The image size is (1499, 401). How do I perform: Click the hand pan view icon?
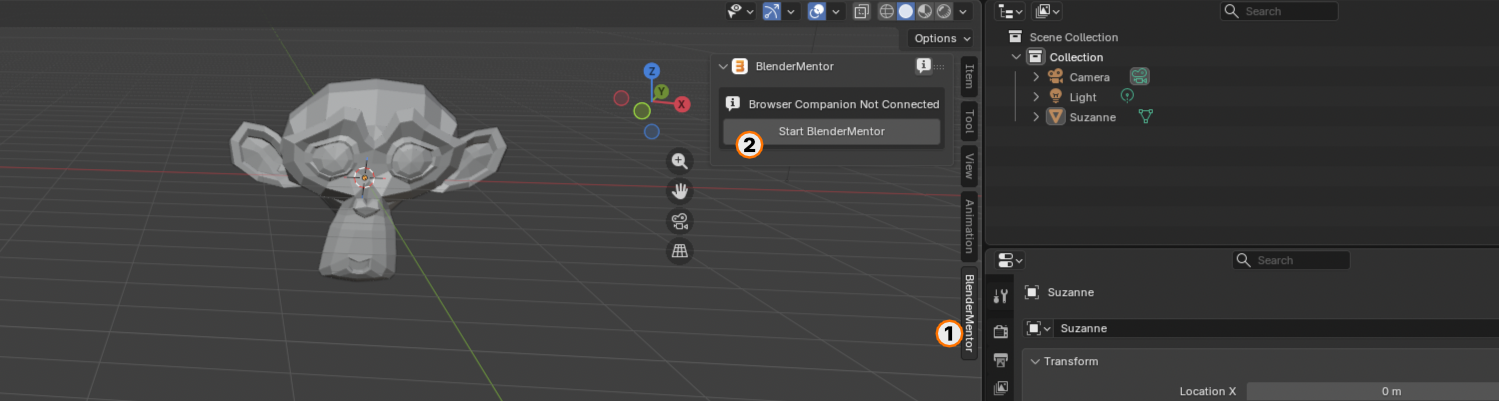[680, 191]
